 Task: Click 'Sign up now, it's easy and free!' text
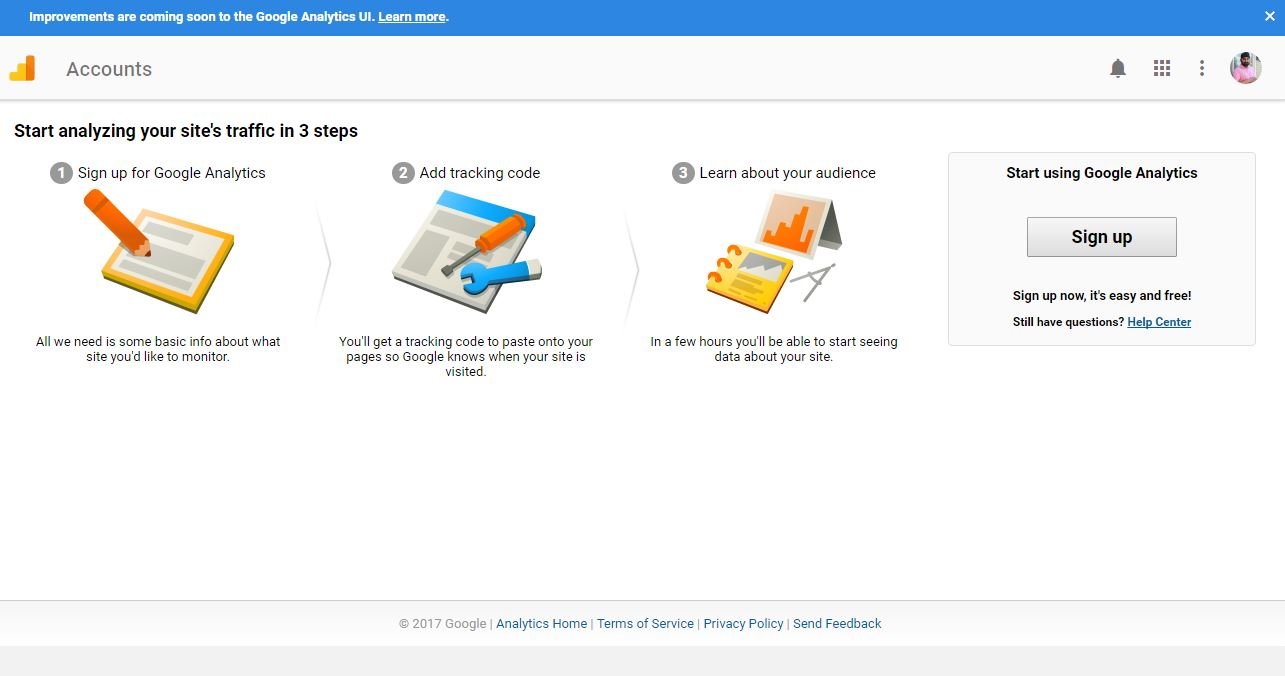1102,296
